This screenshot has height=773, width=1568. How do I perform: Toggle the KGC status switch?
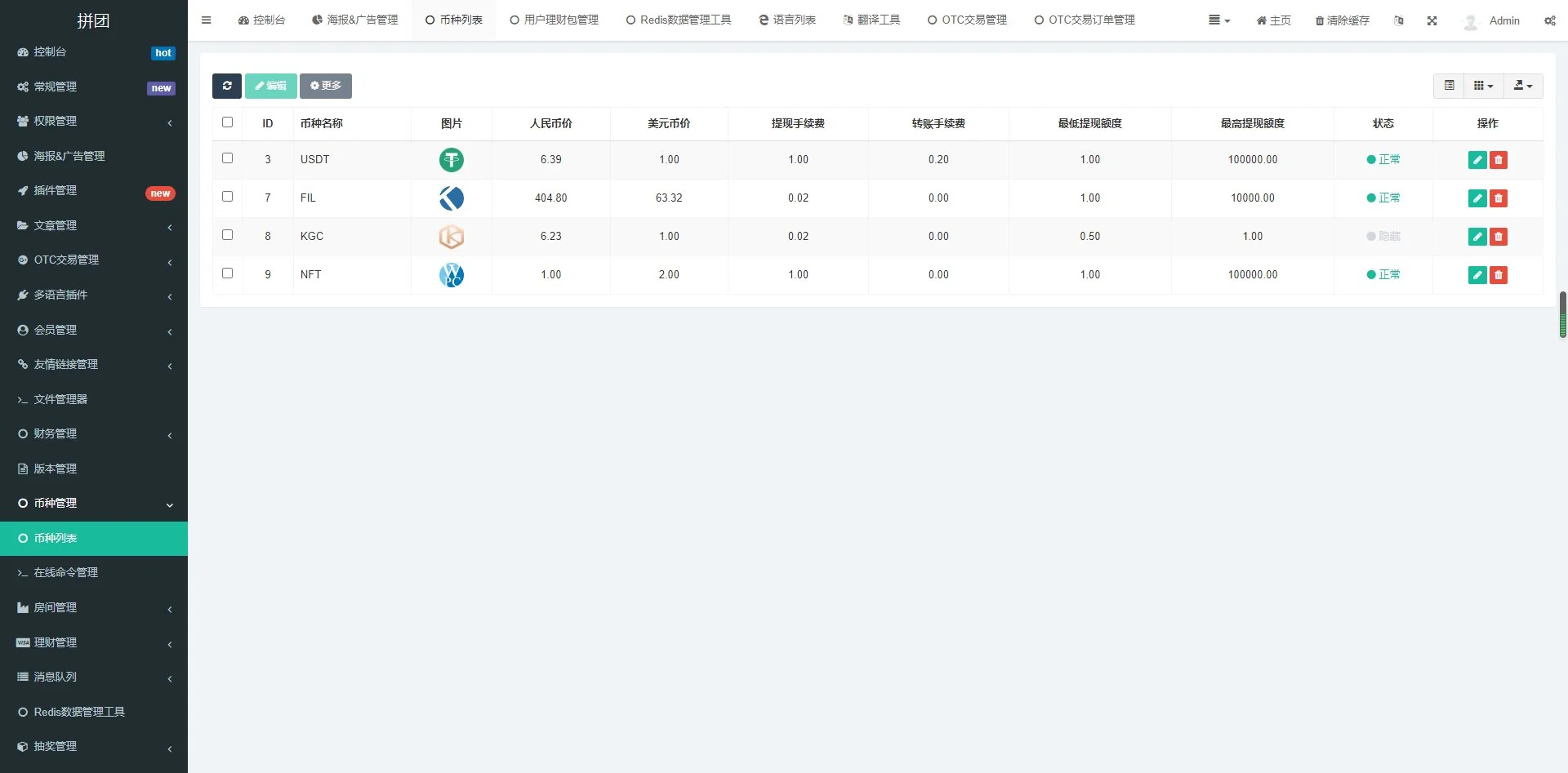pos(1383,237)
